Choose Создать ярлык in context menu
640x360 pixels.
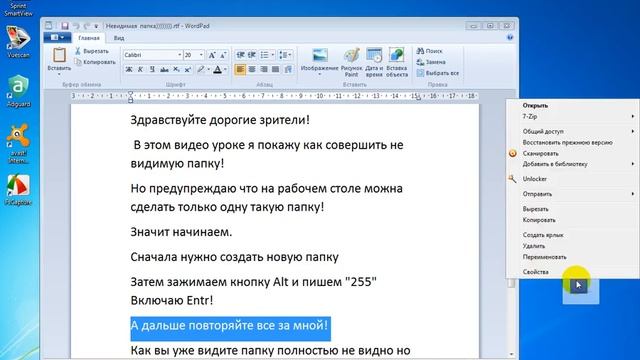pyautogui.click(x=573, y=235)
